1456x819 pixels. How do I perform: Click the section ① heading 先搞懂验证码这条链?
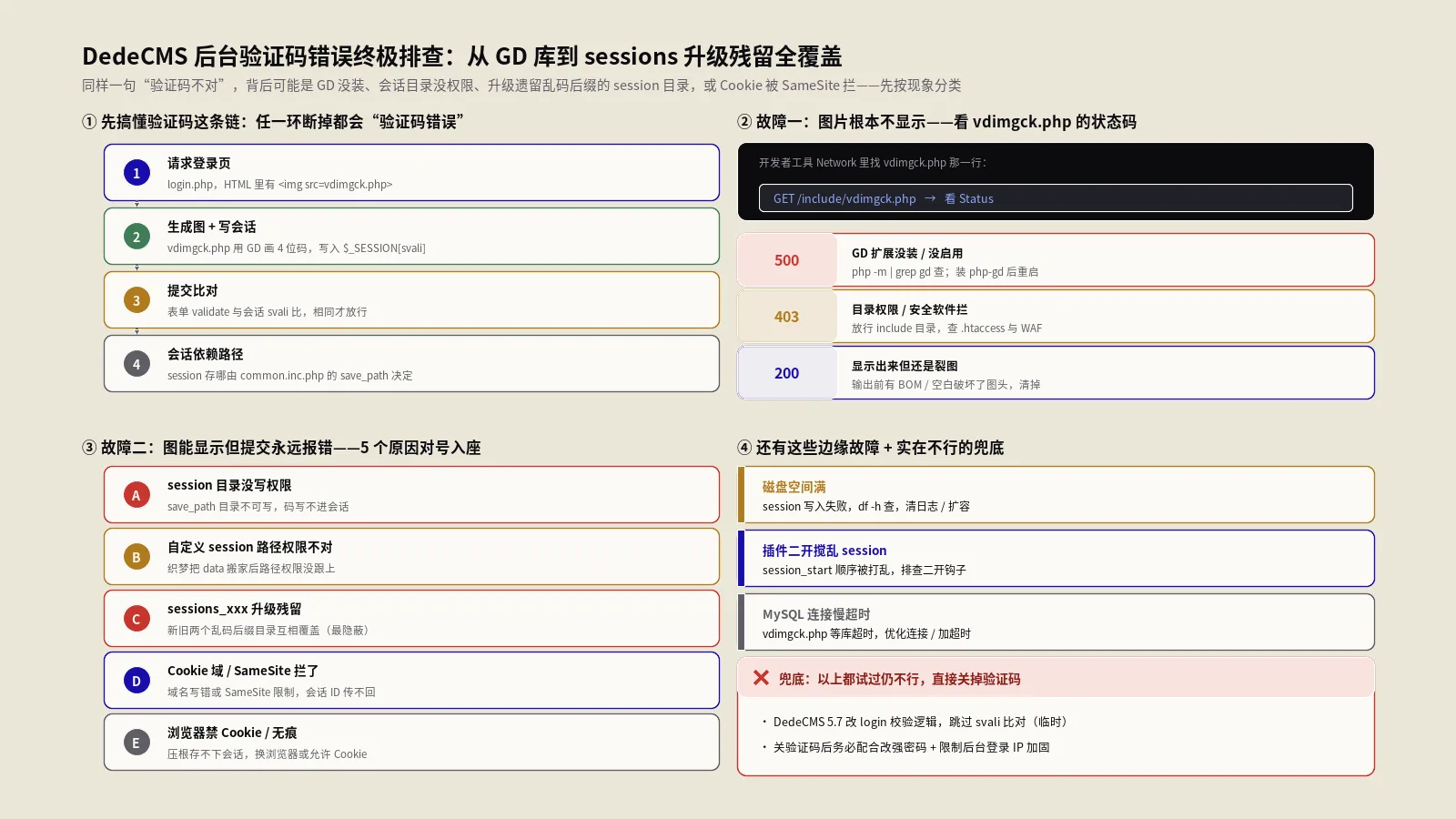tap(273, 122)
